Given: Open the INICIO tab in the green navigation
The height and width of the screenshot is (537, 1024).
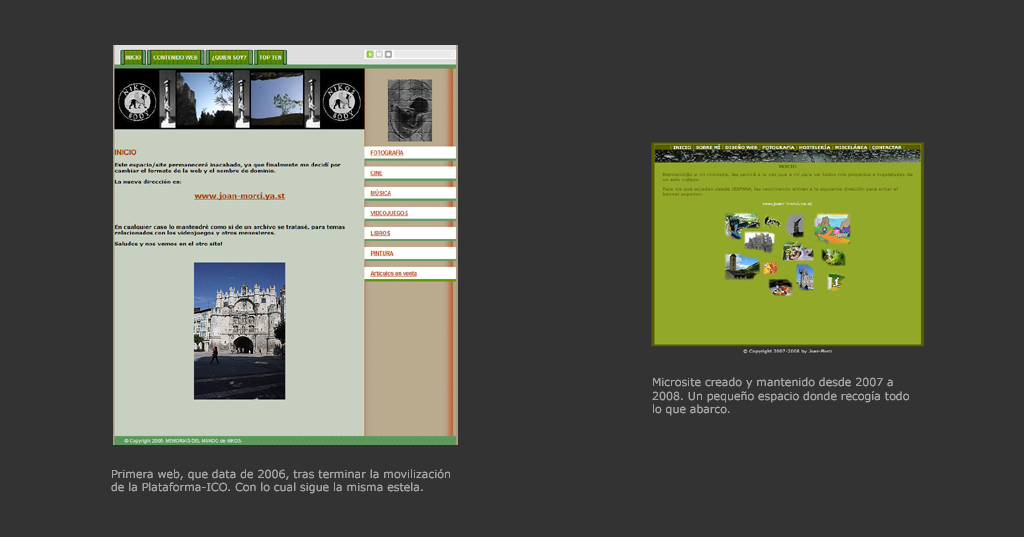Looking at the screenshot, I should pos(133,58).
